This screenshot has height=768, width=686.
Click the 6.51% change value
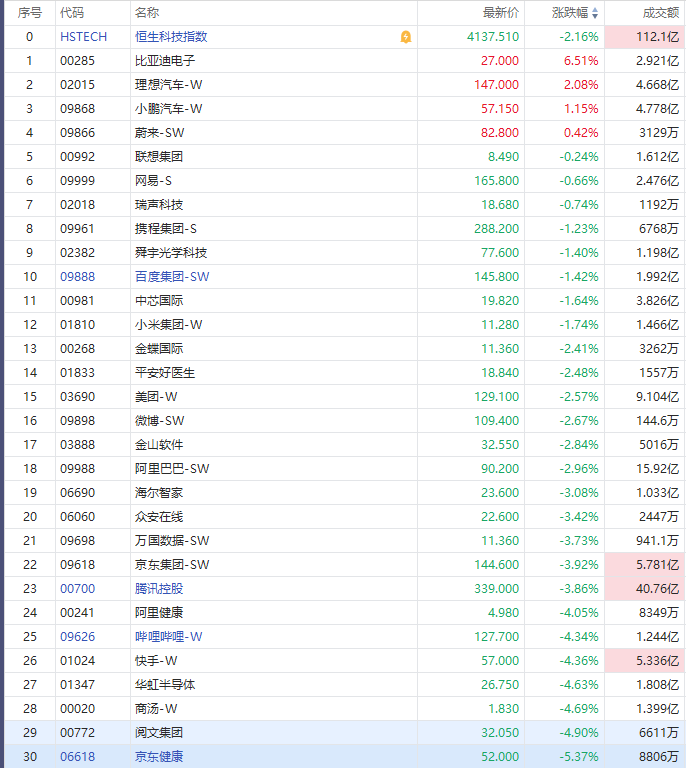(581, 61)
